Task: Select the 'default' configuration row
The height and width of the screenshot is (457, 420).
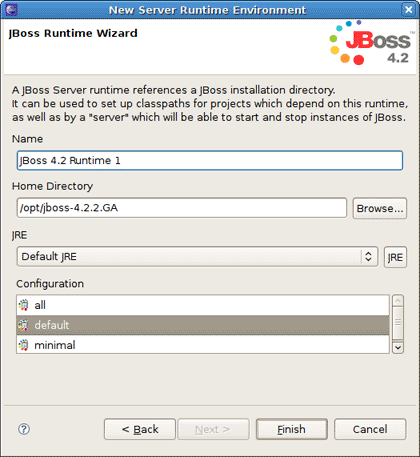Action: click(203, 325)
